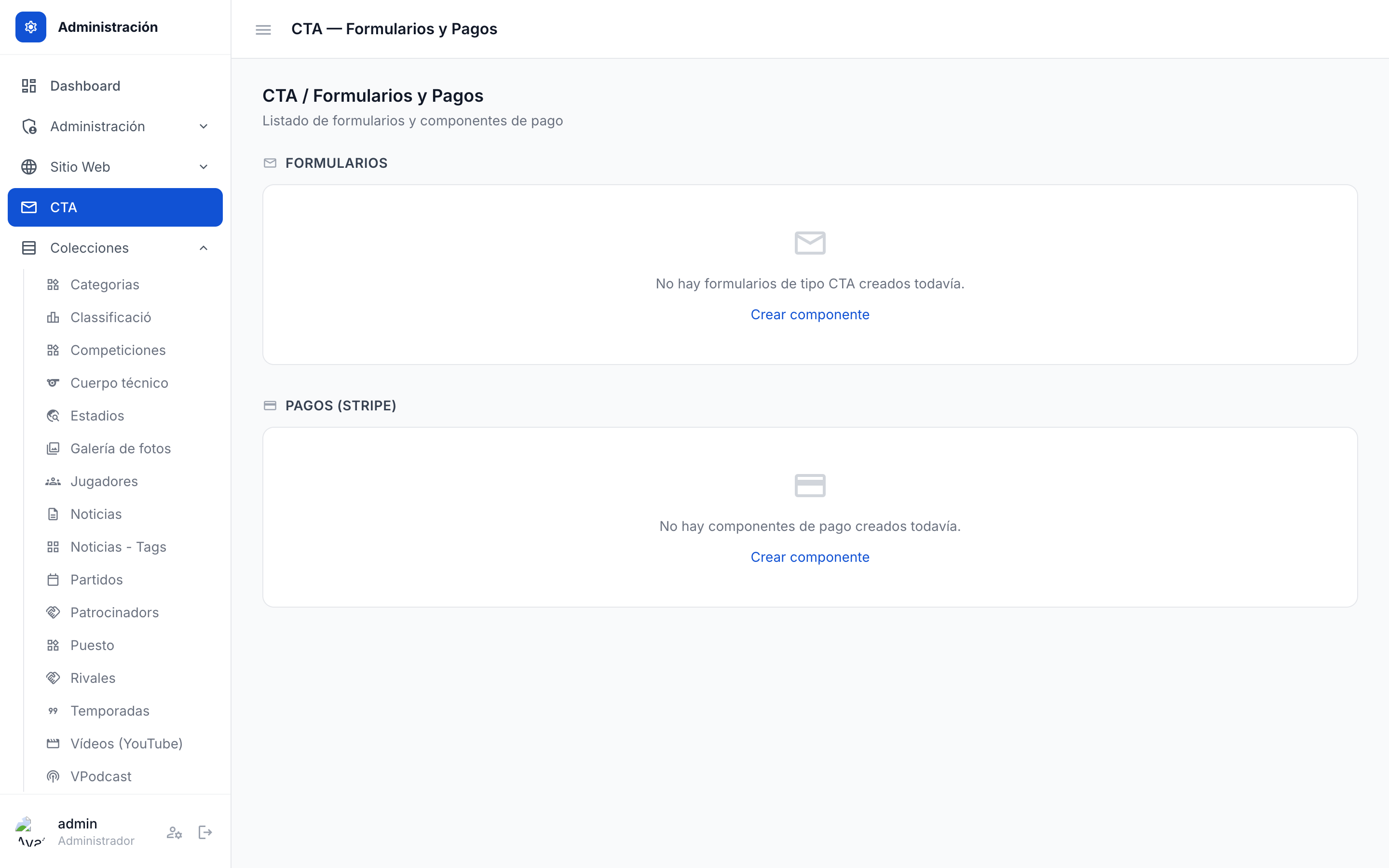Click the logout icon beside admin

point(205,832)
